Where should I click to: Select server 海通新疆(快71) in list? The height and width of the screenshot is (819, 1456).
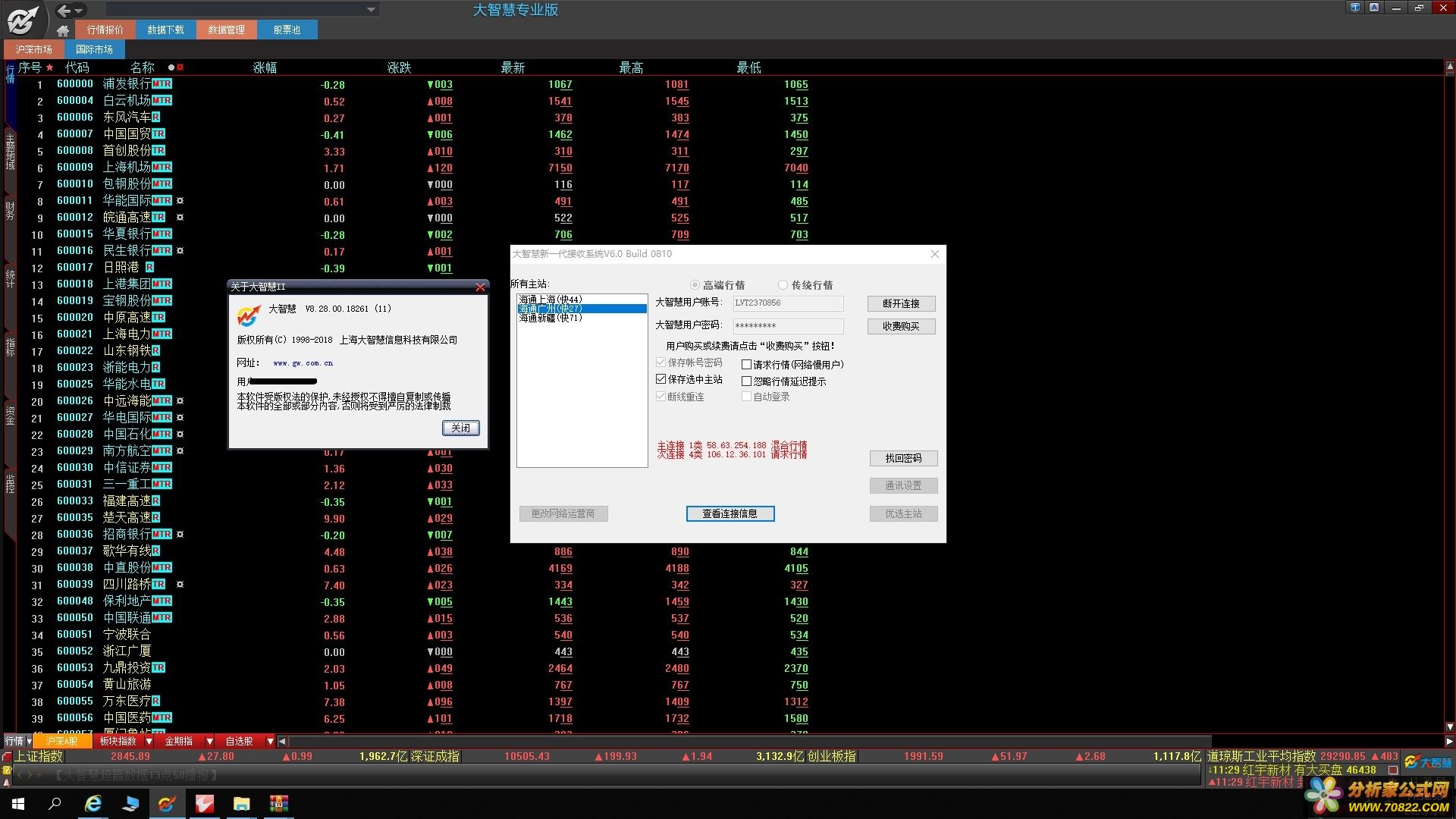coord(582,318)
